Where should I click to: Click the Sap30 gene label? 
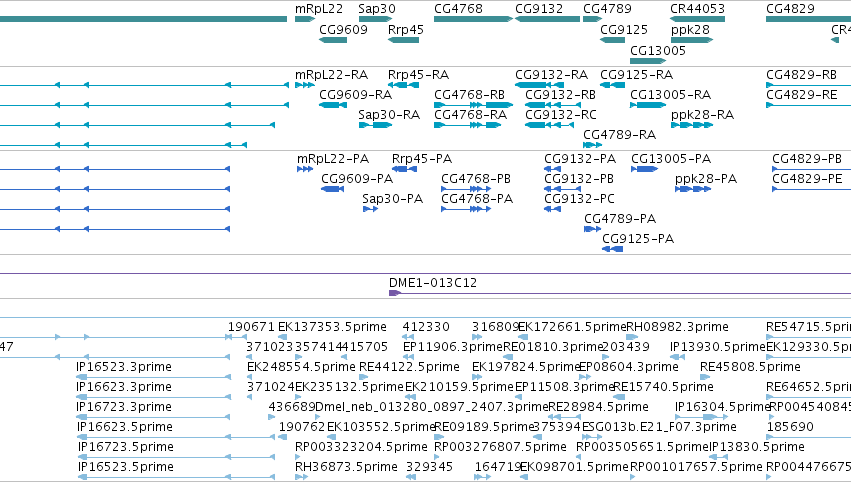pyautogui.click(x=377, y=9)
